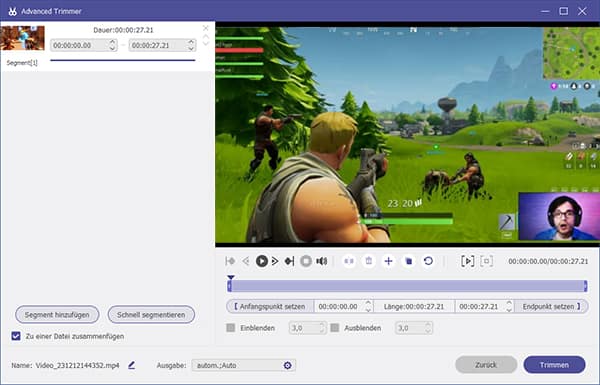Click the Dauer:00:00:27.21 text
Image resolution: width=600 pixels, height=385 pixels.
pyautogui.click(x=123, y=30)
